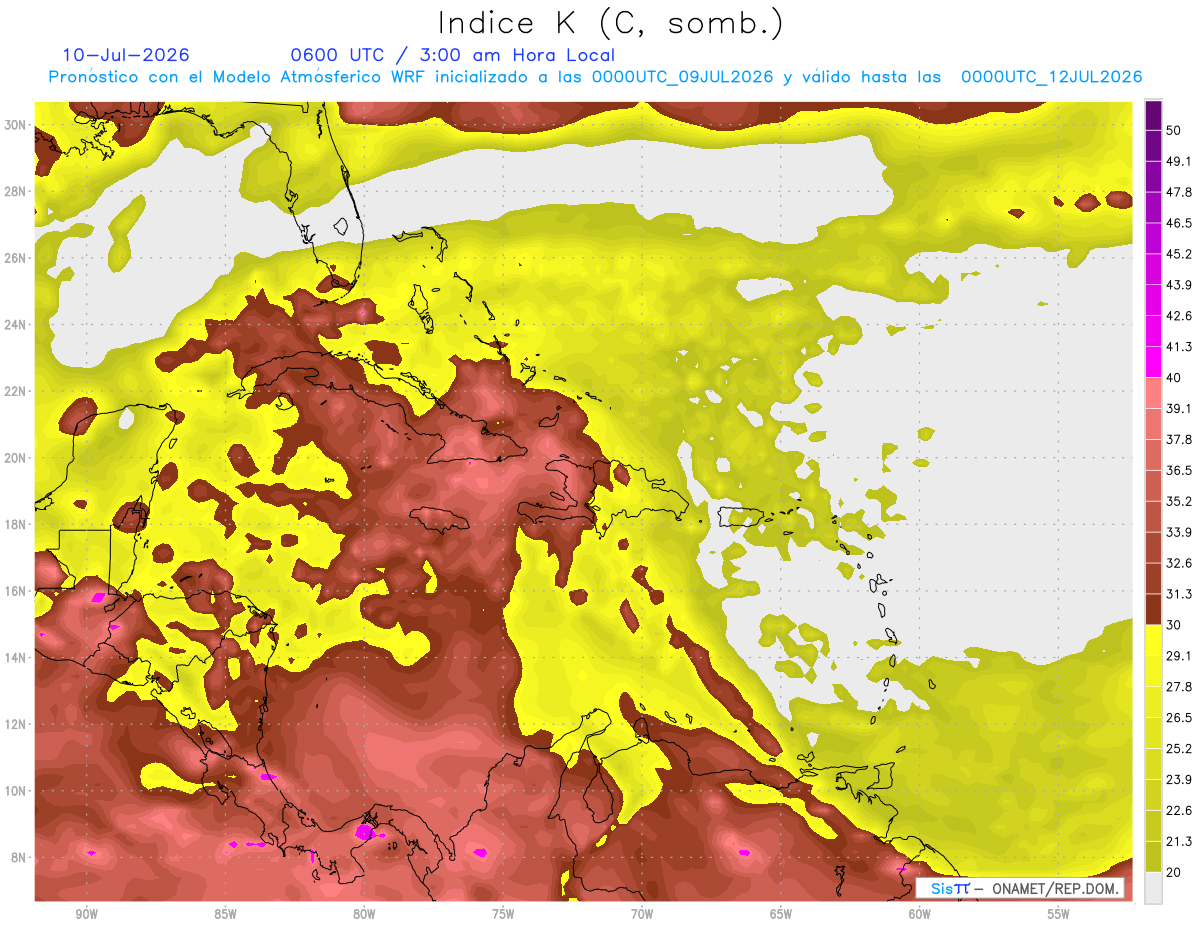
Task: Click the '0000UTC_12JUL2026' valid-until time text
Action: coord(1052,77)
